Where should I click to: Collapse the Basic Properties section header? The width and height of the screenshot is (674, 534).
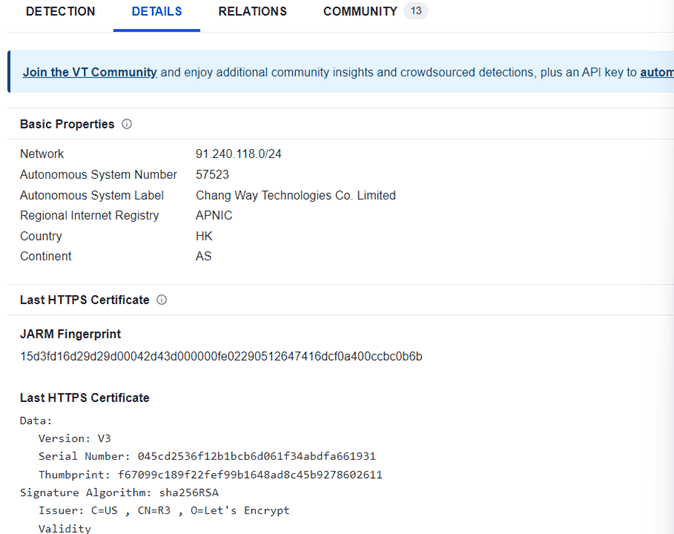(67, 125)
